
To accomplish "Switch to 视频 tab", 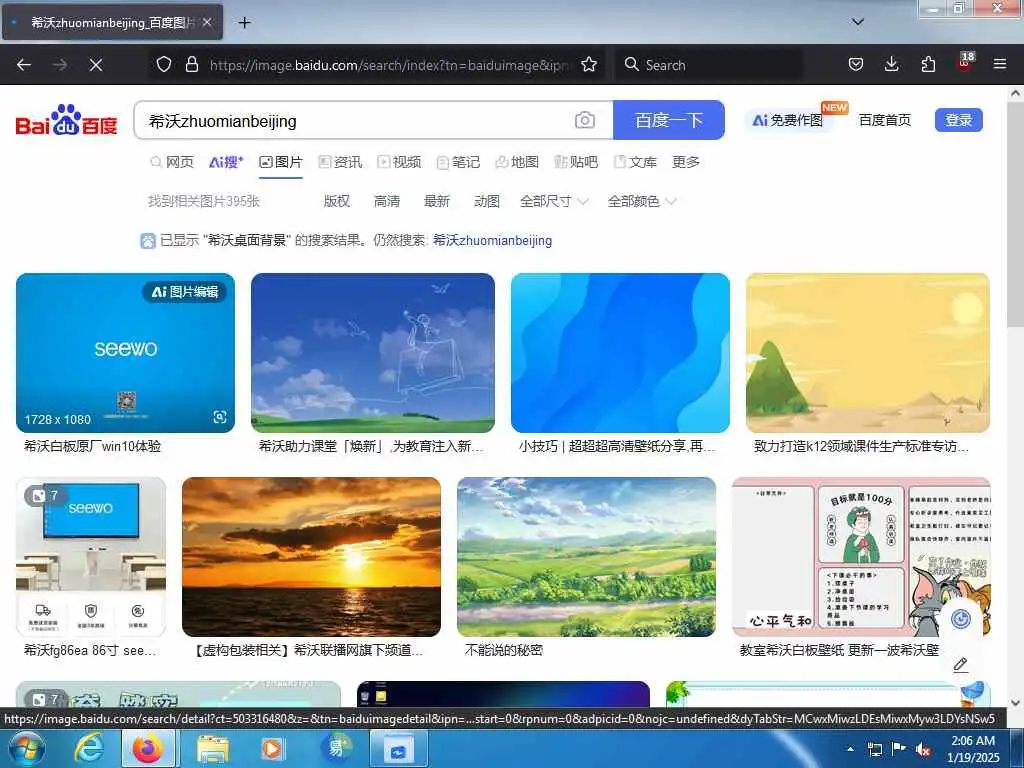I will (399, 162).
